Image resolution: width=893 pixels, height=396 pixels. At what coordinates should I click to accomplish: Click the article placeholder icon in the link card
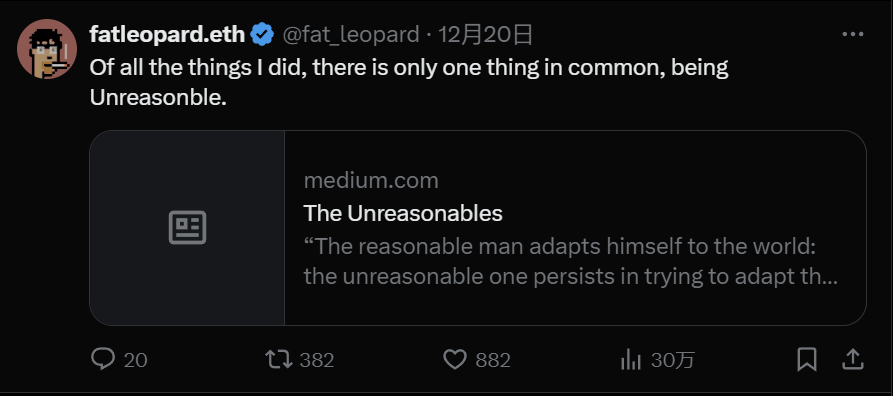[x=187, y=228]
